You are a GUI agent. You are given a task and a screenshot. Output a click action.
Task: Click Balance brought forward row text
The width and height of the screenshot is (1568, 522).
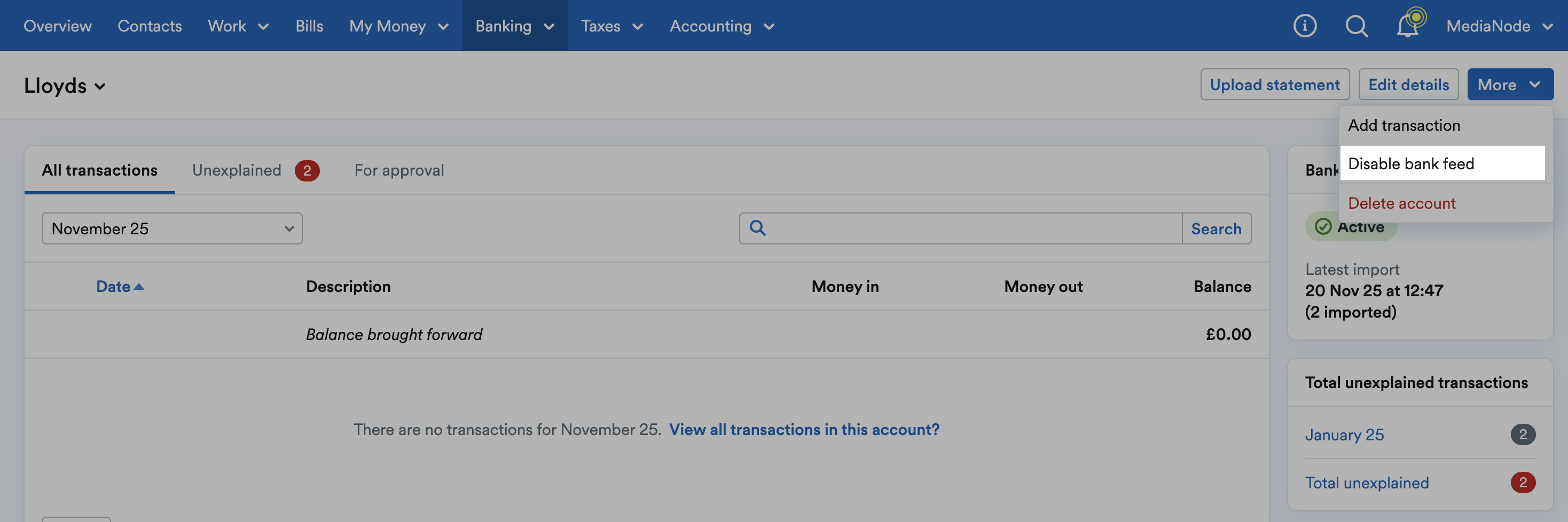(394, 335)
